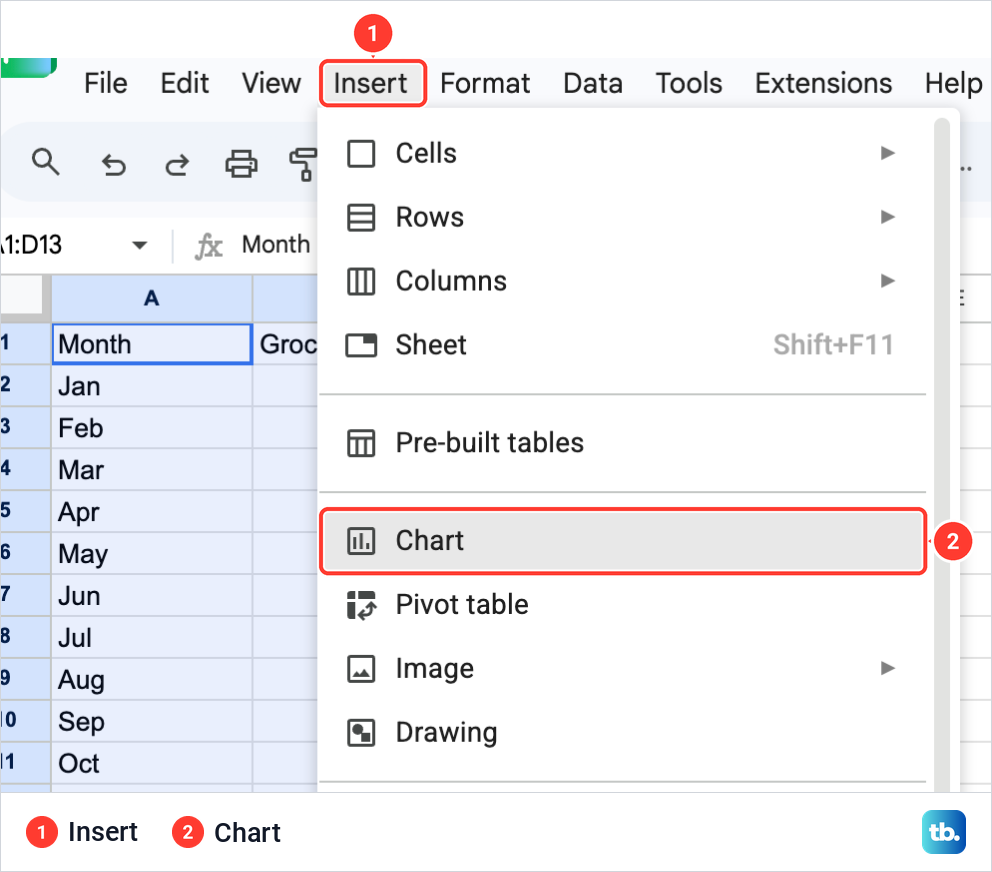Click the fx formula icon
992x872 pixels.
pos(209,246)
